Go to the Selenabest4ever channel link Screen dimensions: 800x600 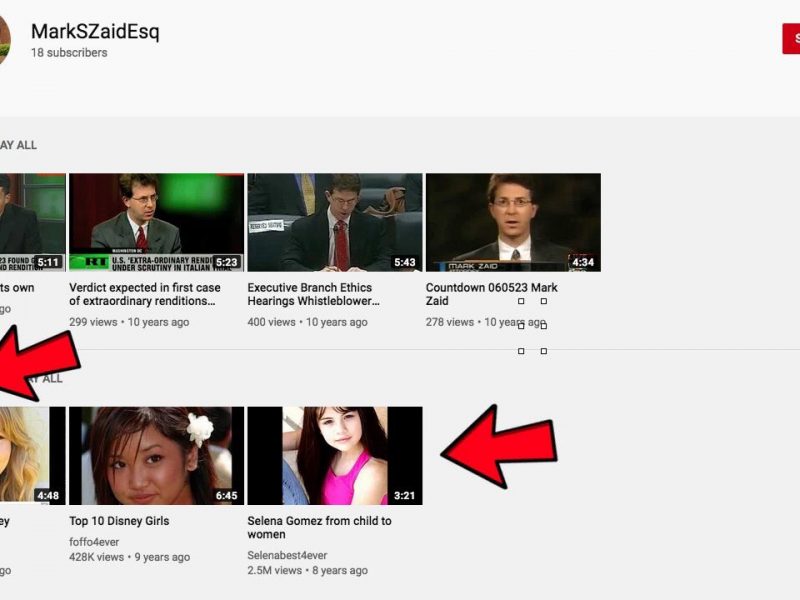click(287, 555)
